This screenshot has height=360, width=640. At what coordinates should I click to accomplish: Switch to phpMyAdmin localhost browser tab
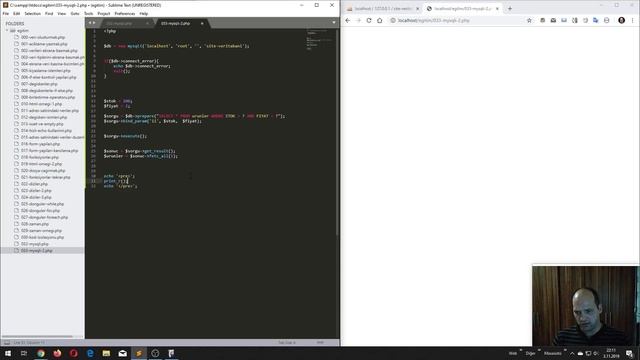click(383, 9)
